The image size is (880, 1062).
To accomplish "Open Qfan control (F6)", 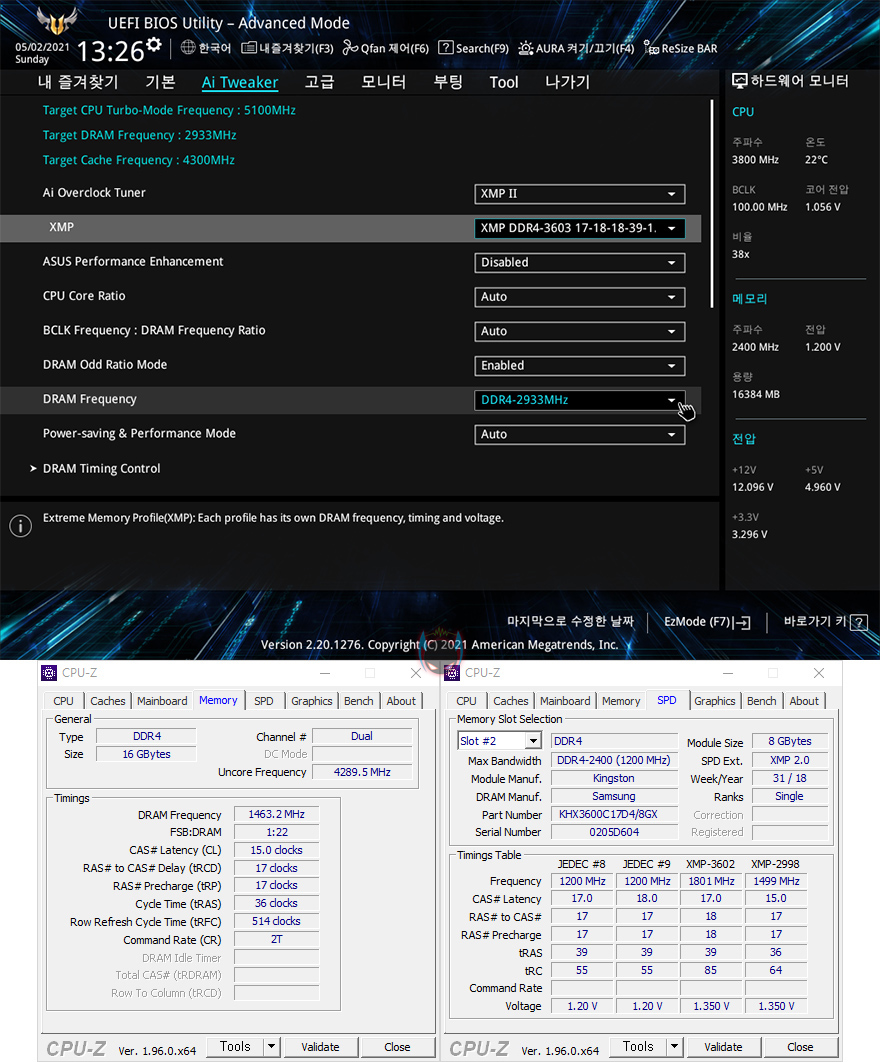I will pyautogui.click(x=385, y=48).
